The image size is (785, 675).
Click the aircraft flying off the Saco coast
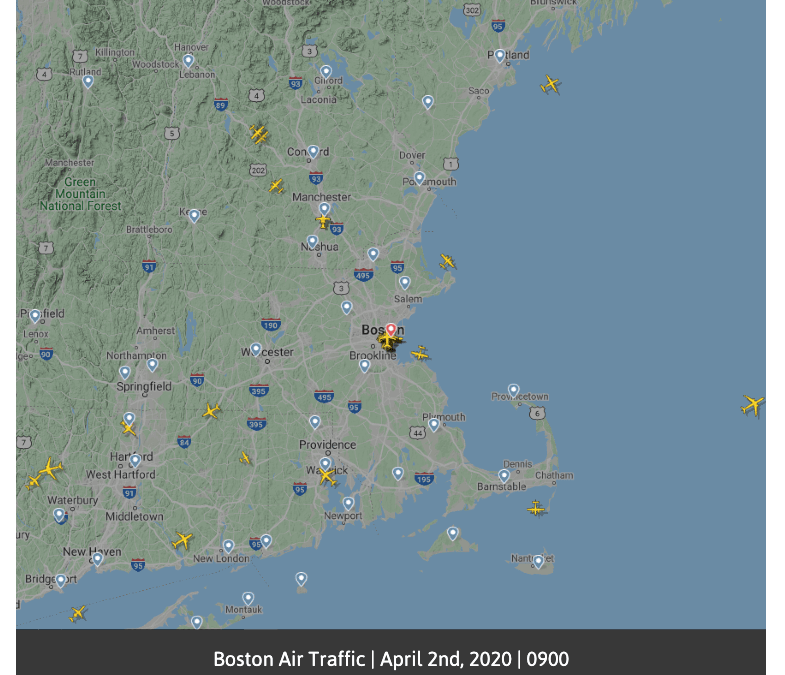point(550,84)
